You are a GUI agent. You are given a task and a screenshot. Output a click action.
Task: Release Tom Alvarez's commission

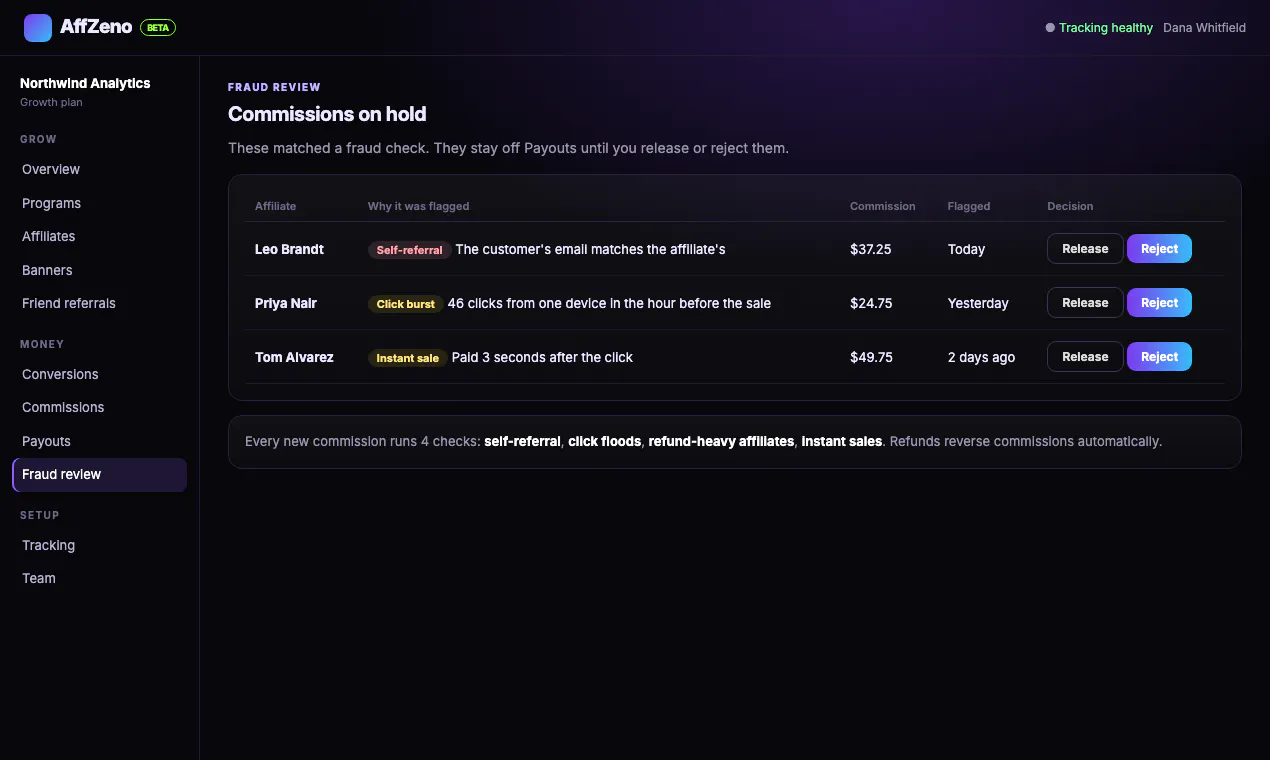(1085, 357)
